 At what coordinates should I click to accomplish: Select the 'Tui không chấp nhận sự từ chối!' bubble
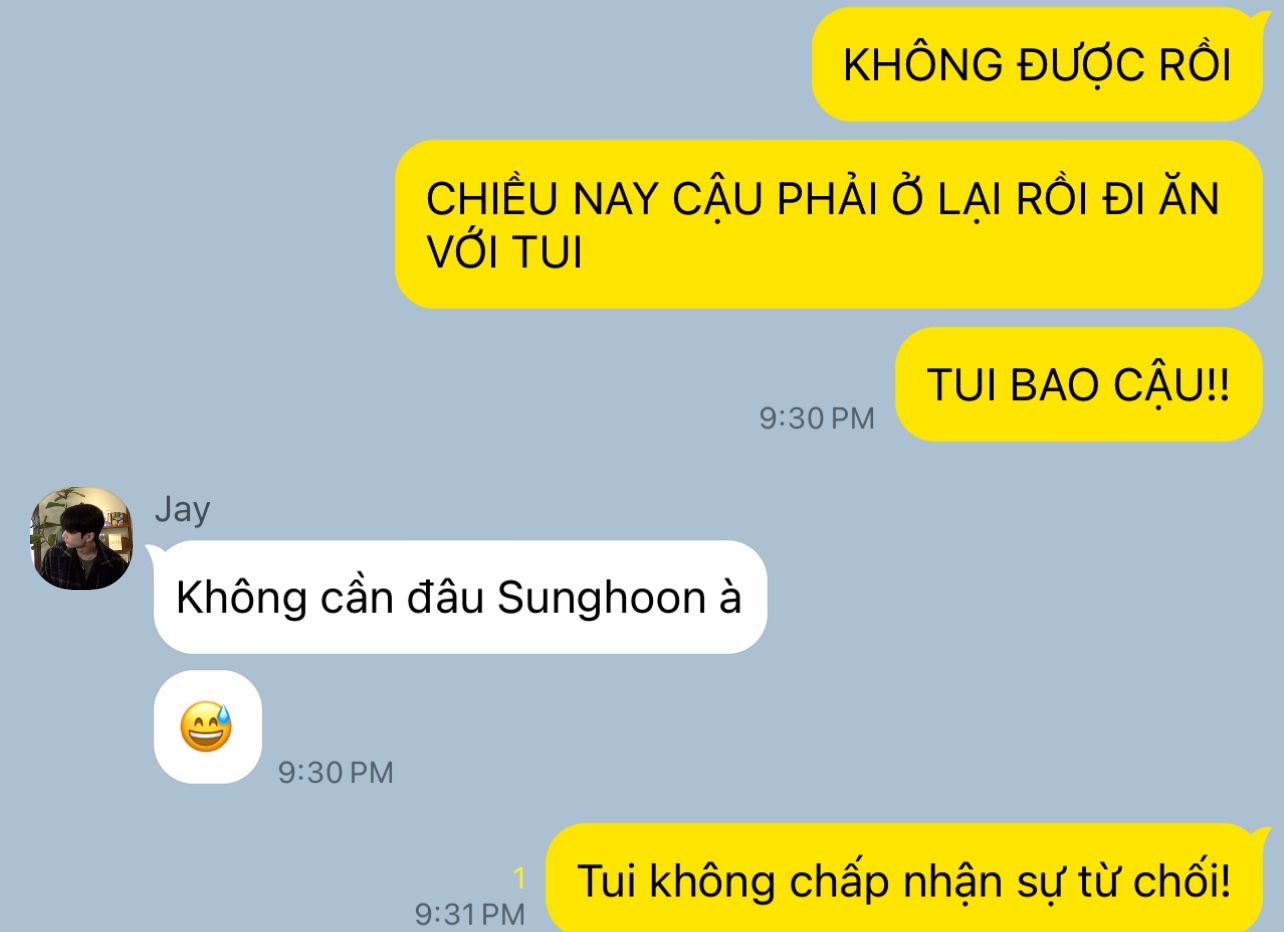tap(904, 879)
